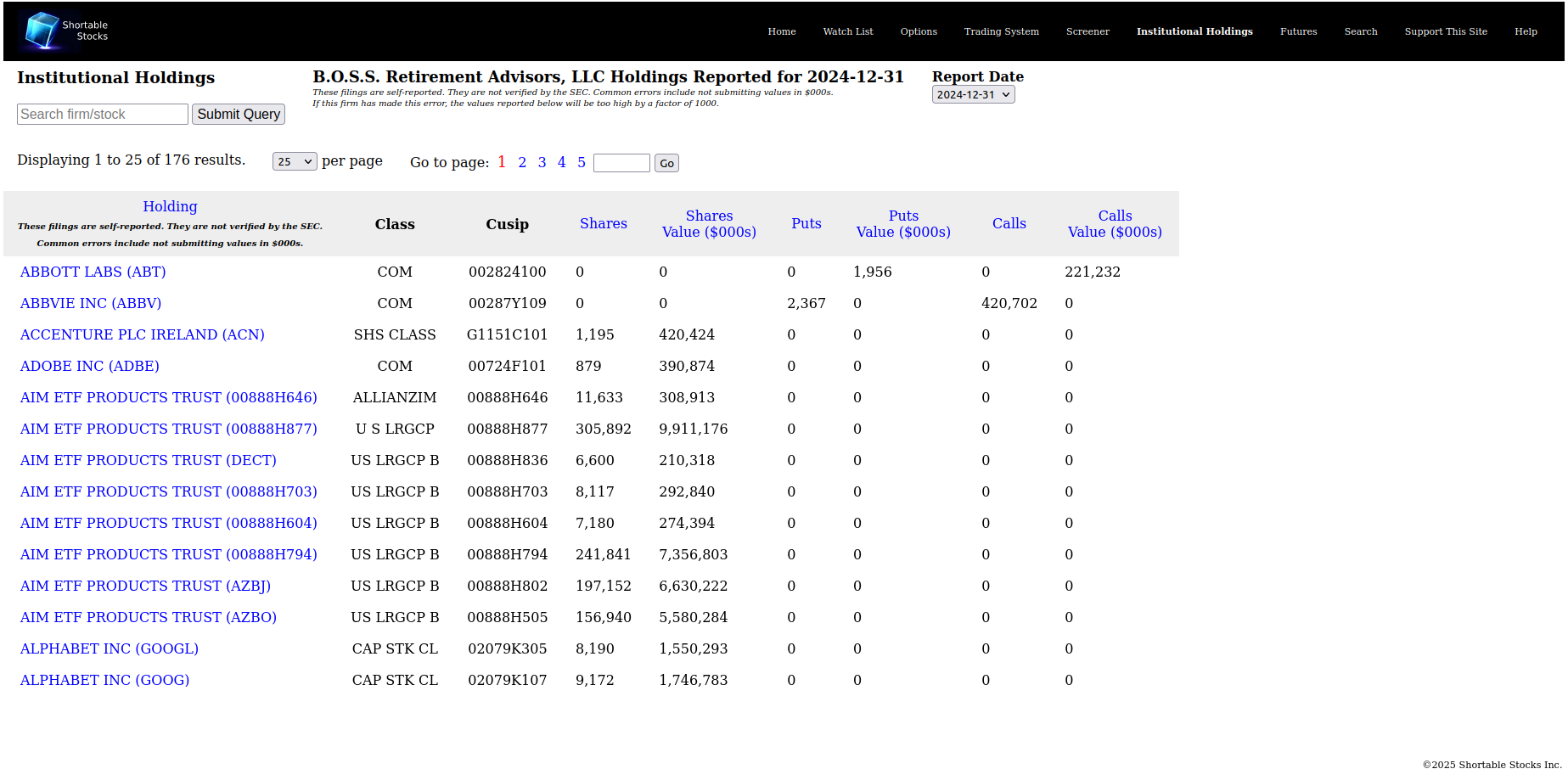The height and width of the screenshot is (769, 1568).
Task: Select shares count 305,892
Action: pyautogui.click(x=604, y=429)
